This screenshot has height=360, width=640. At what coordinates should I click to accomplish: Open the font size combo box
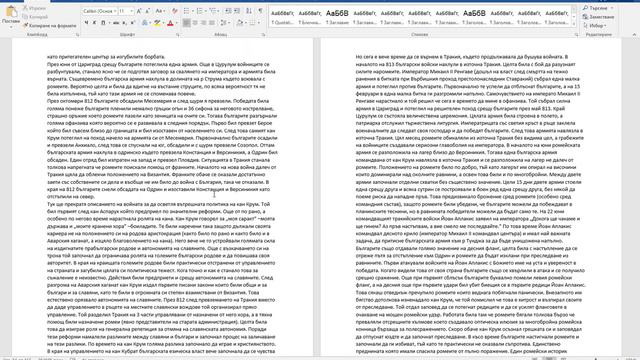(x=126, y=11)
